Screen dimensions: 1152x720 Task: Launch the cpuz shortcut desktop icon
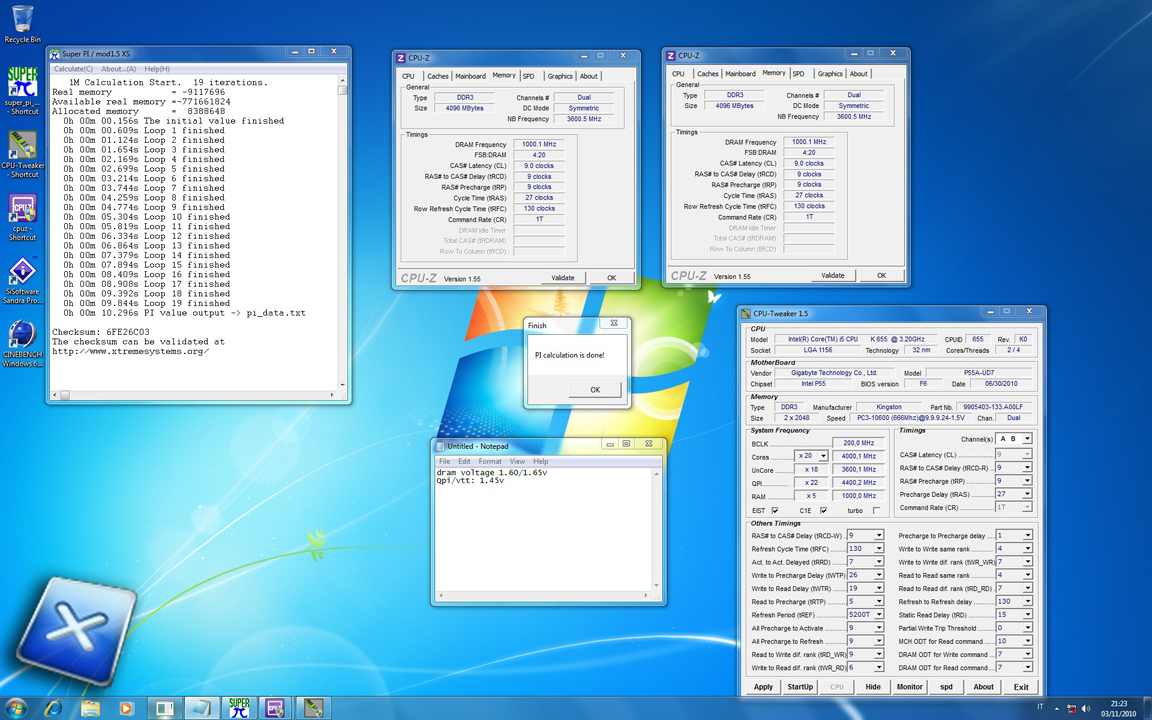pyautogui.click(x=22, y=208)
